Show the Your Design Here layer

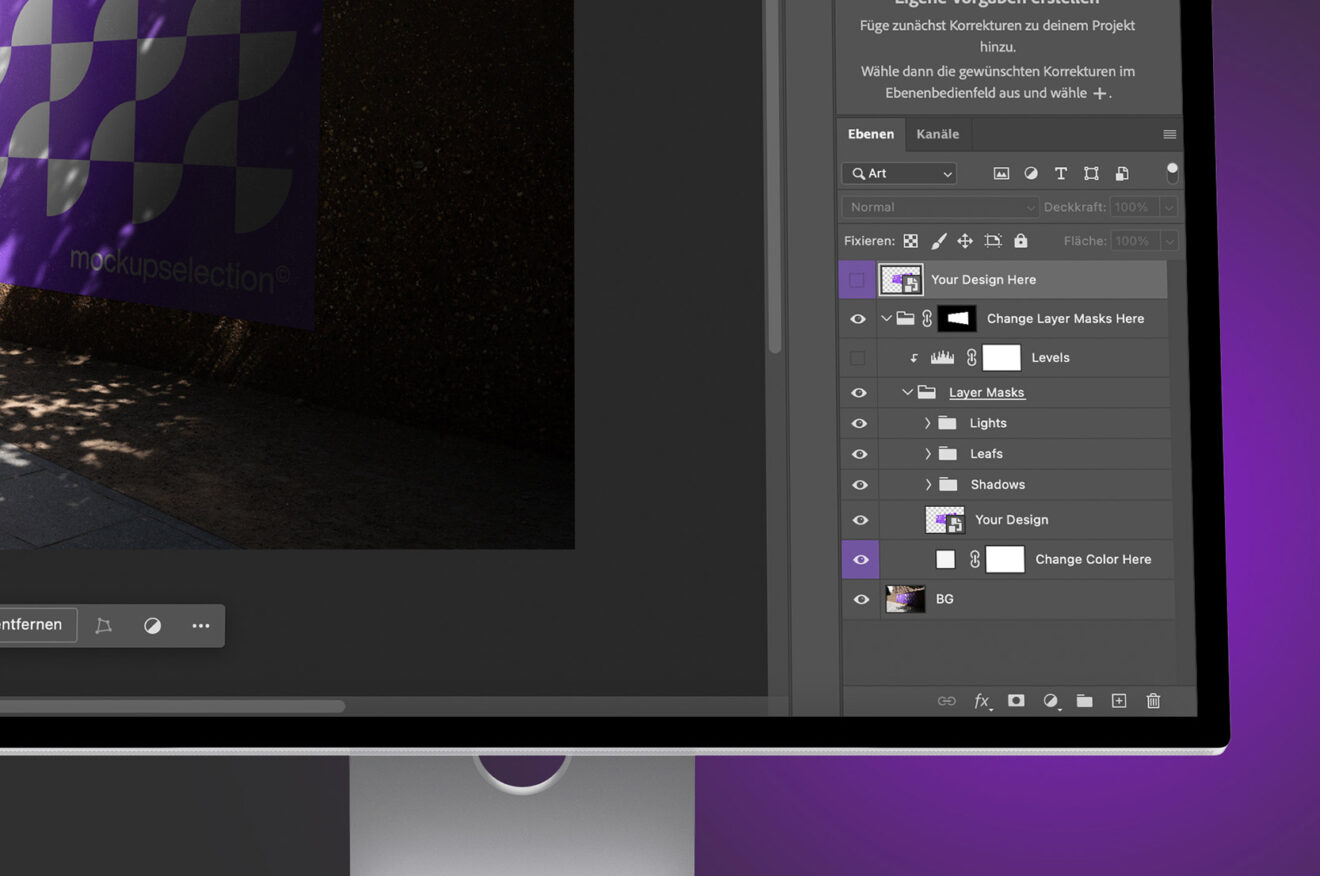pyautogui.click(x=857, y=280)
